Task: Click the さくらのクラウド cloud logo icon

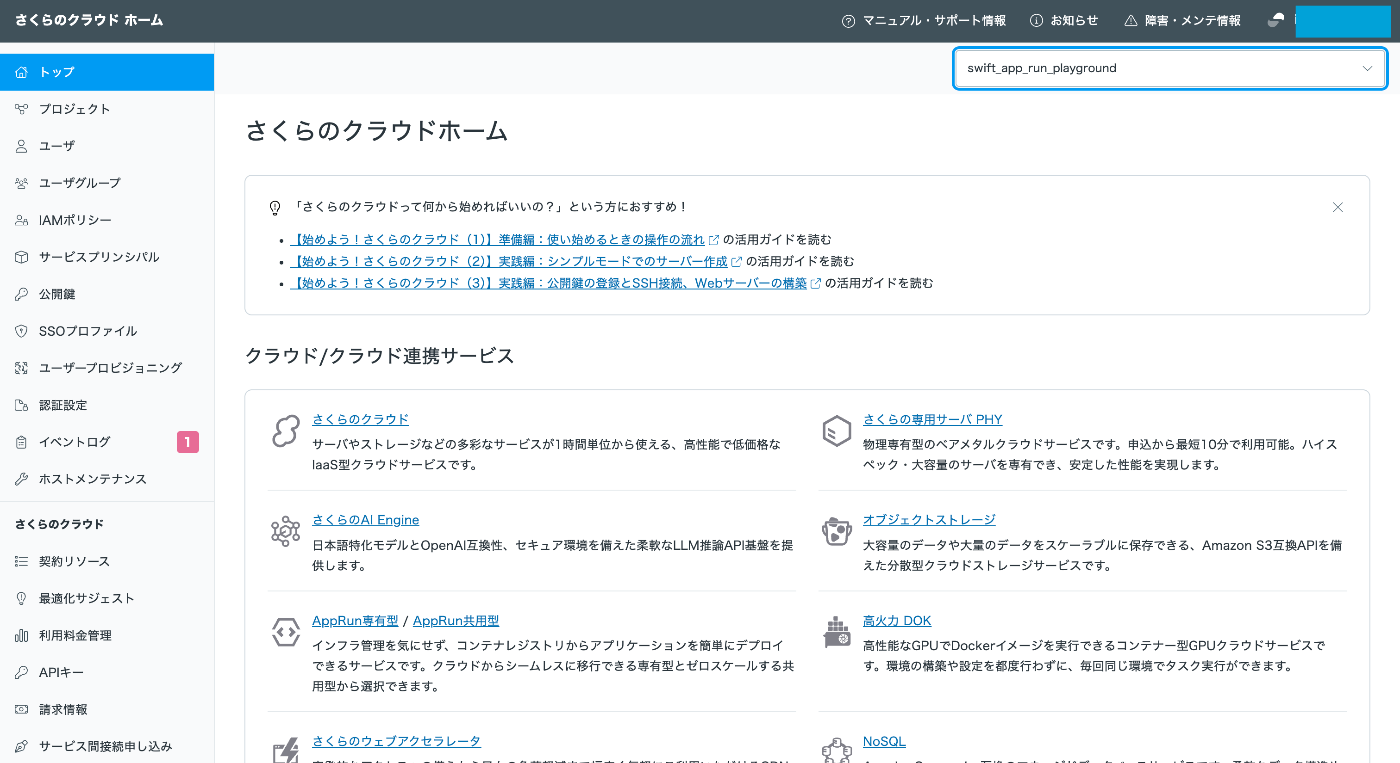Action: click(286, 432)
